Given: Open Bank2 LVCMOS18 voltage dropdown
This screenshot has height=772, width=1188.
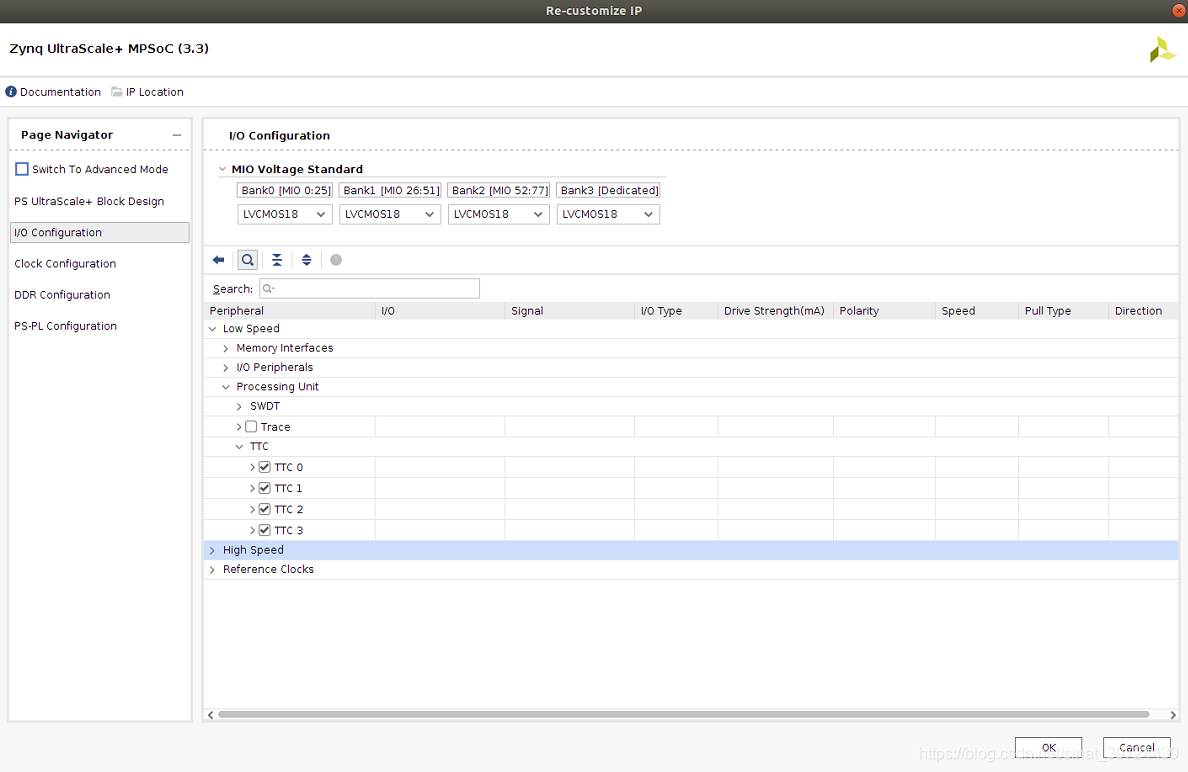Looking at the screenshot, I should coord(498,214).
